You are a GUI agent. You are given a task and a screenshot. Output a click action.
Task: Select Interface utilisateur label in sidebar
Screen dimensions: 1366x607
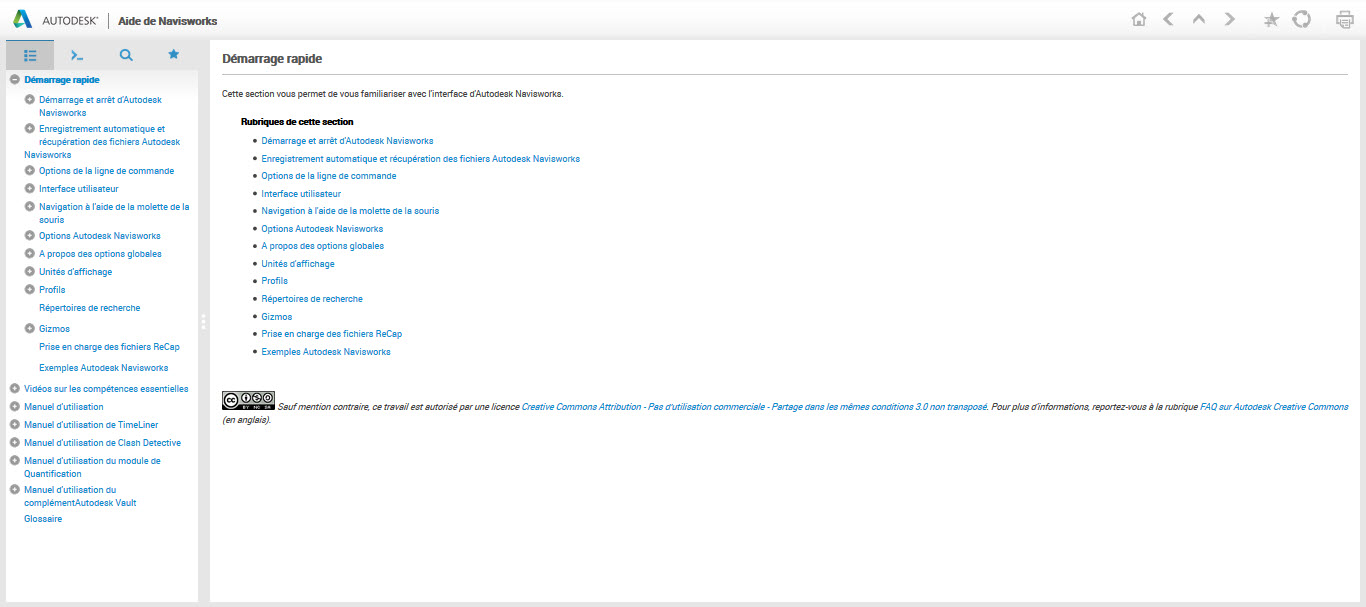pos(79,189)
